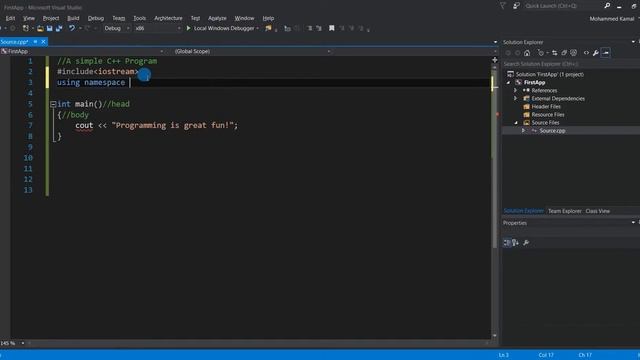Click the Open File folder icon
Screen dimensions: 640x360
pyautogui.click(x=40, y=28)
